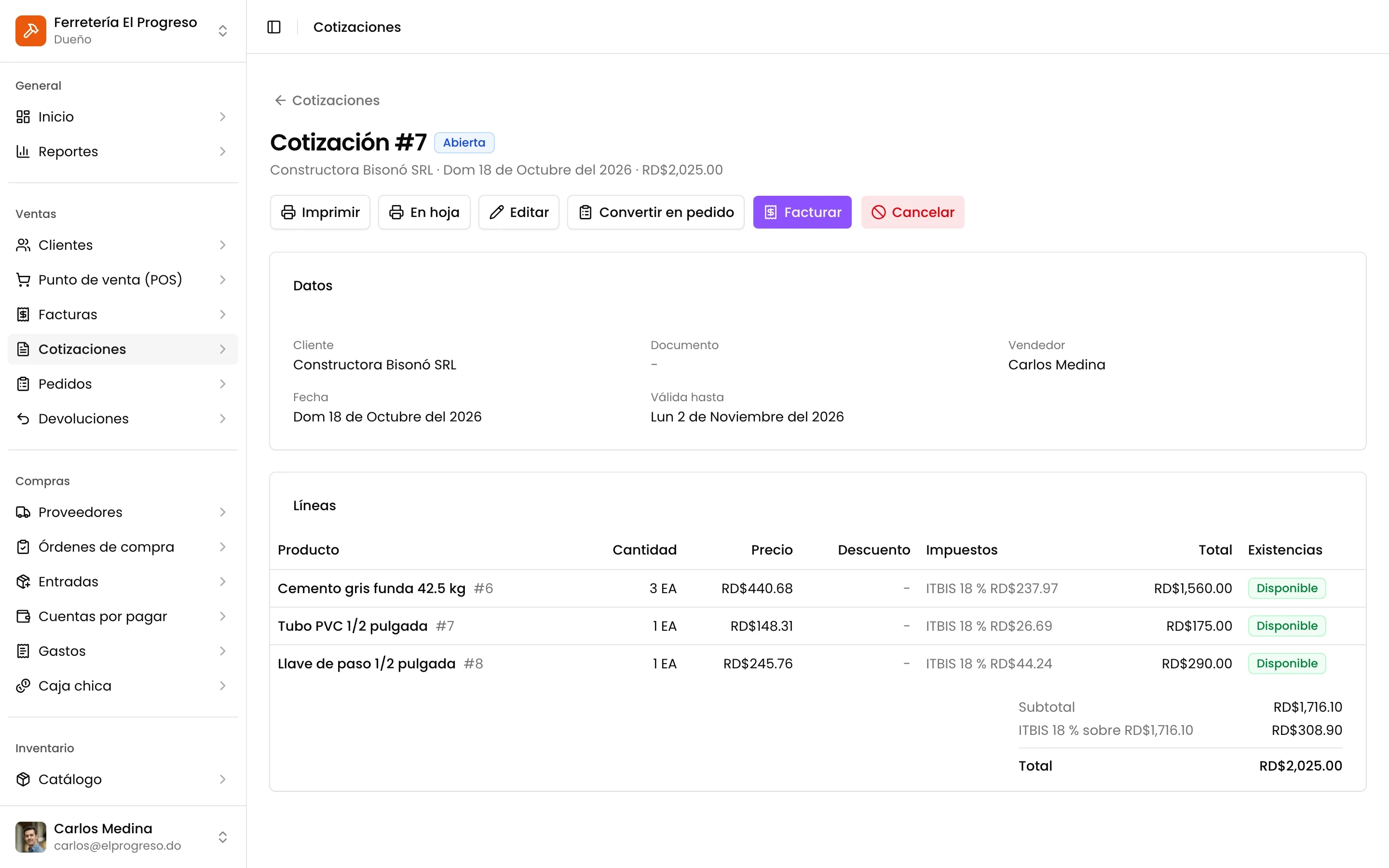Open Gastos in the sidebar
Image resolution: width=1389 pixels, height=868 pixels.
[x=123, y=651]
